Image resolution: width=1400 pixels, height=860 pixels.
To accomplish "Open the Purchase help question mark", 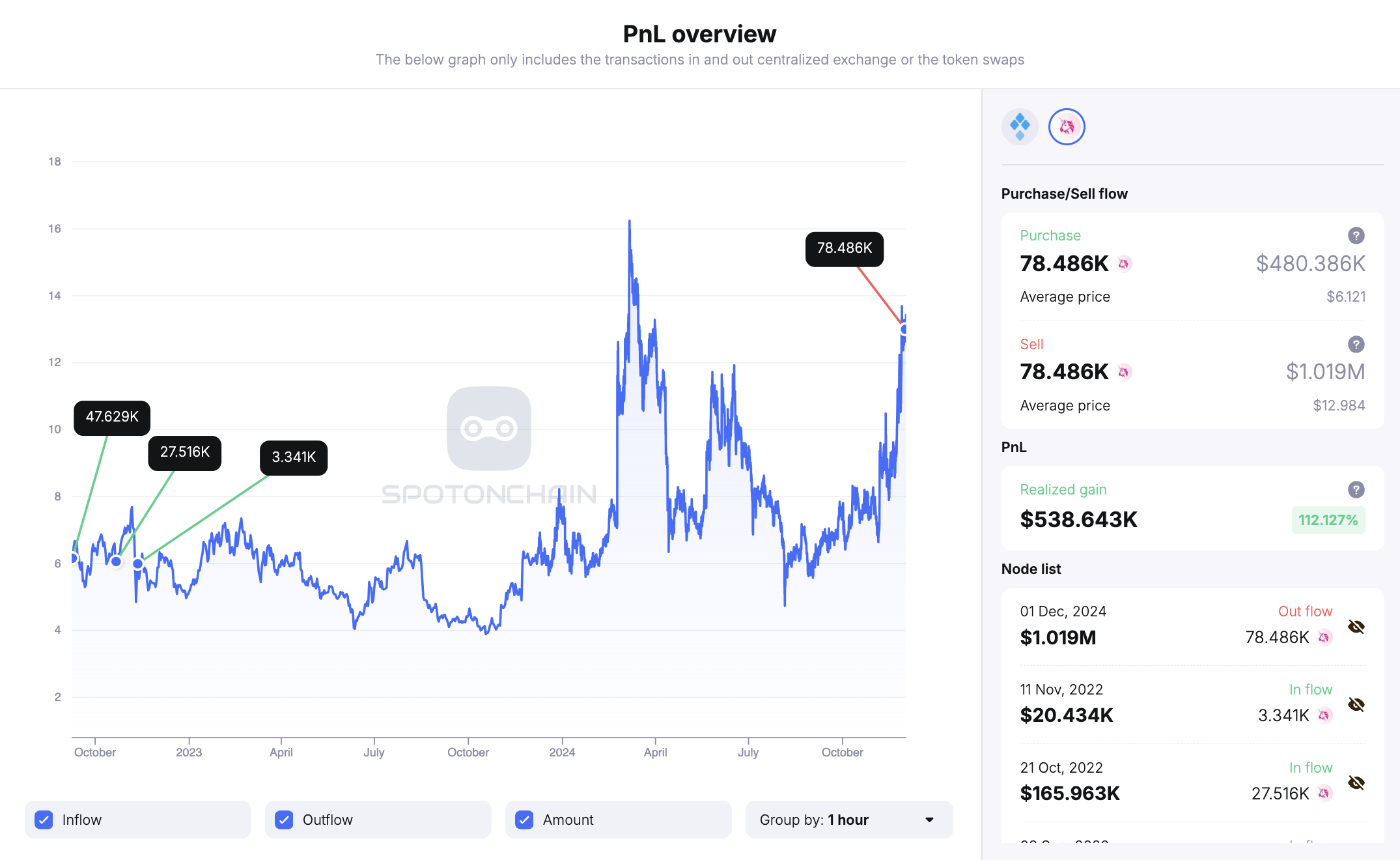I will click(1356, 236).
